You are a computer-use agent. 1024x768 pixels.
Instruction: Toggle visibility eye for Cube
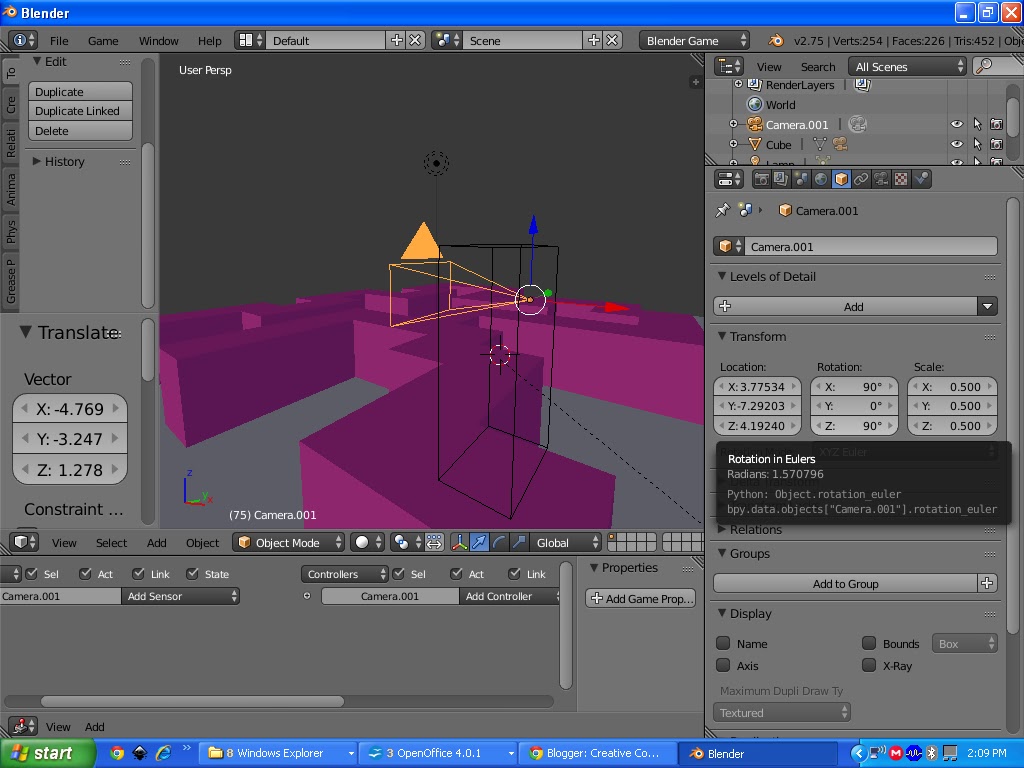tap(957, 144)
